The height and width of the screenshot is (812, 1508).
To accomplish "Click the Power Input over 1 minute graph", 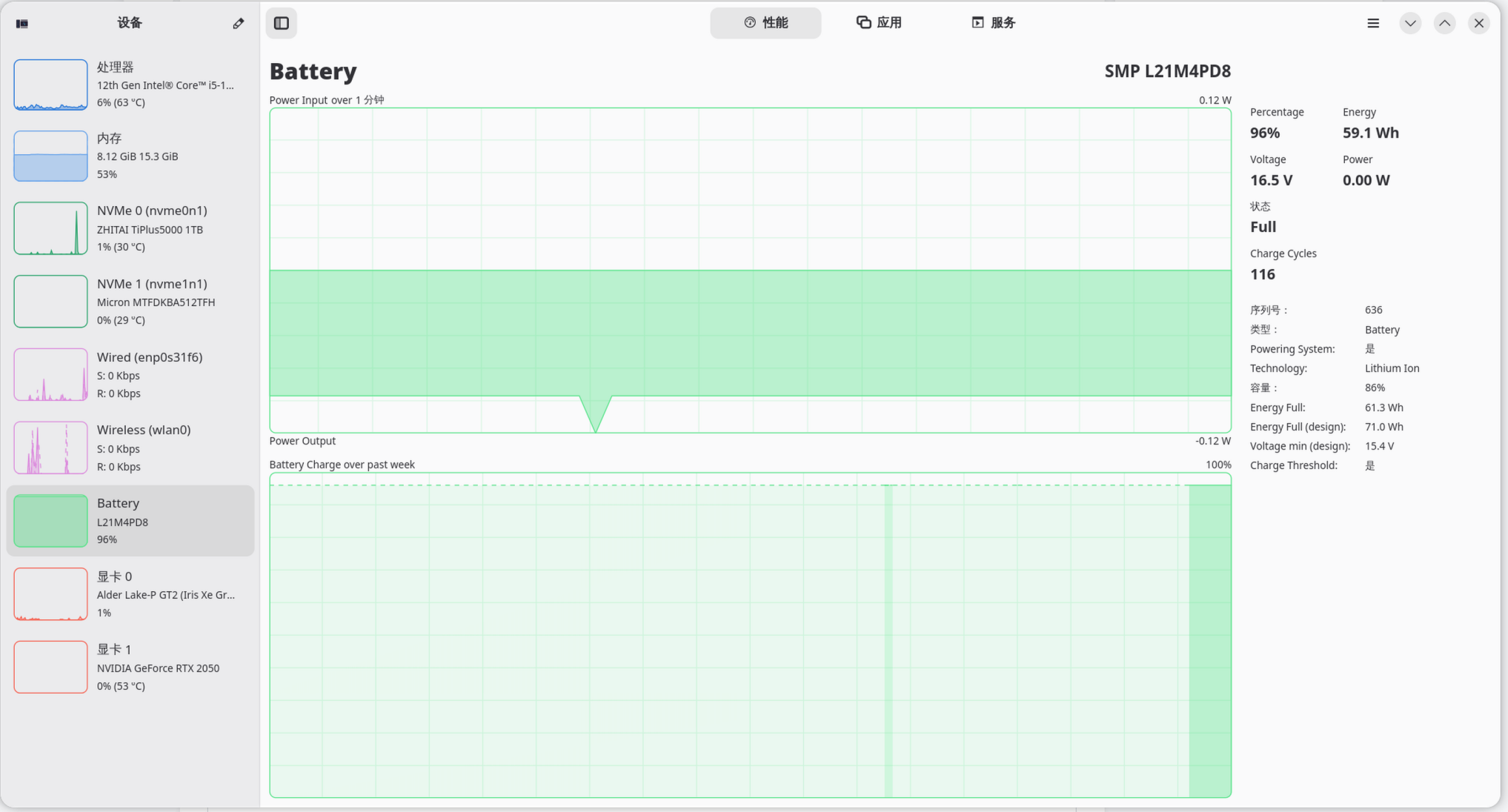I will pos(750,270).
